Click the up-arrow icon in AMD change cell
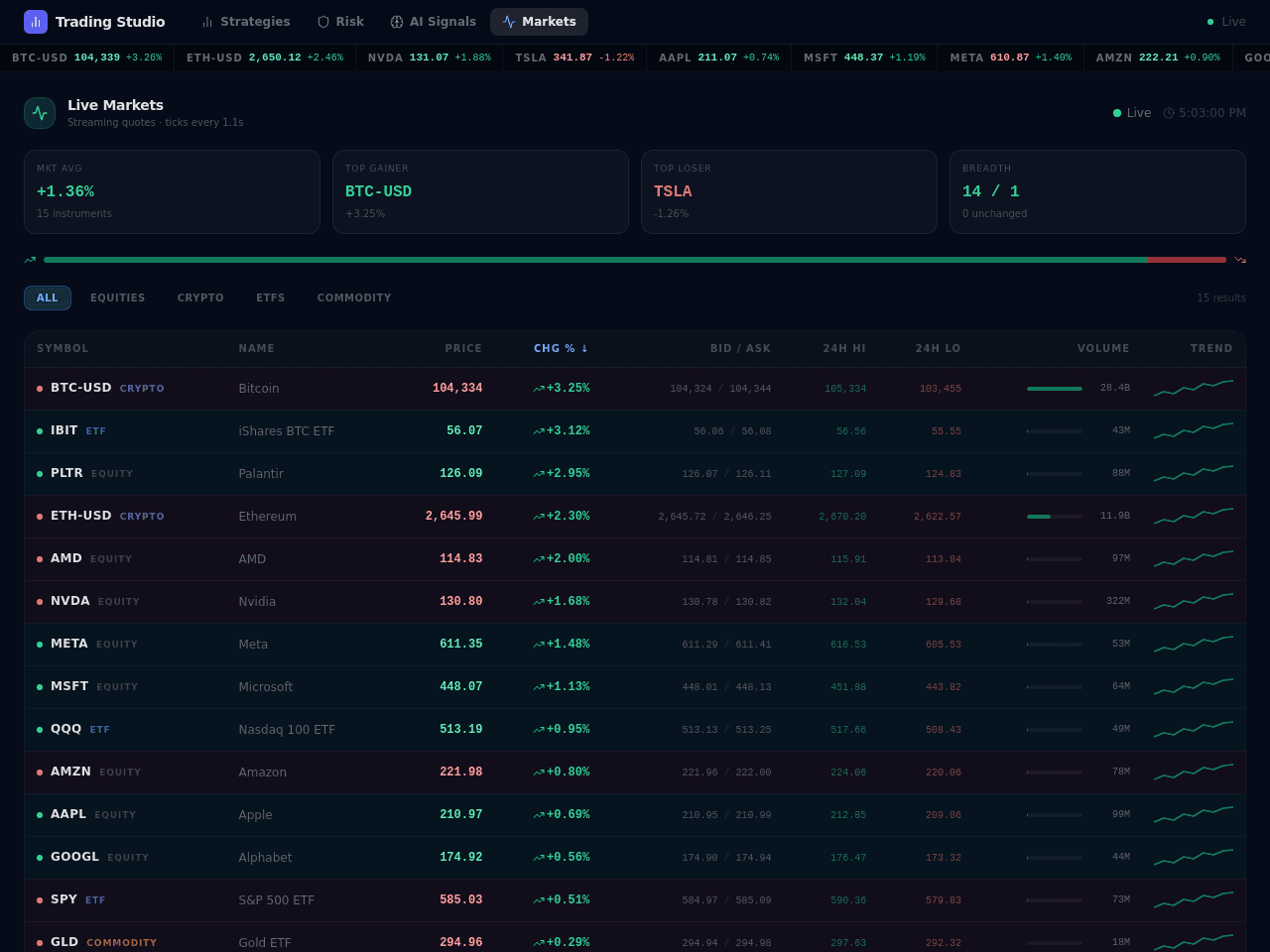Image resolution: width=1270 pixels, height=952 pixels. click(539, 559)
